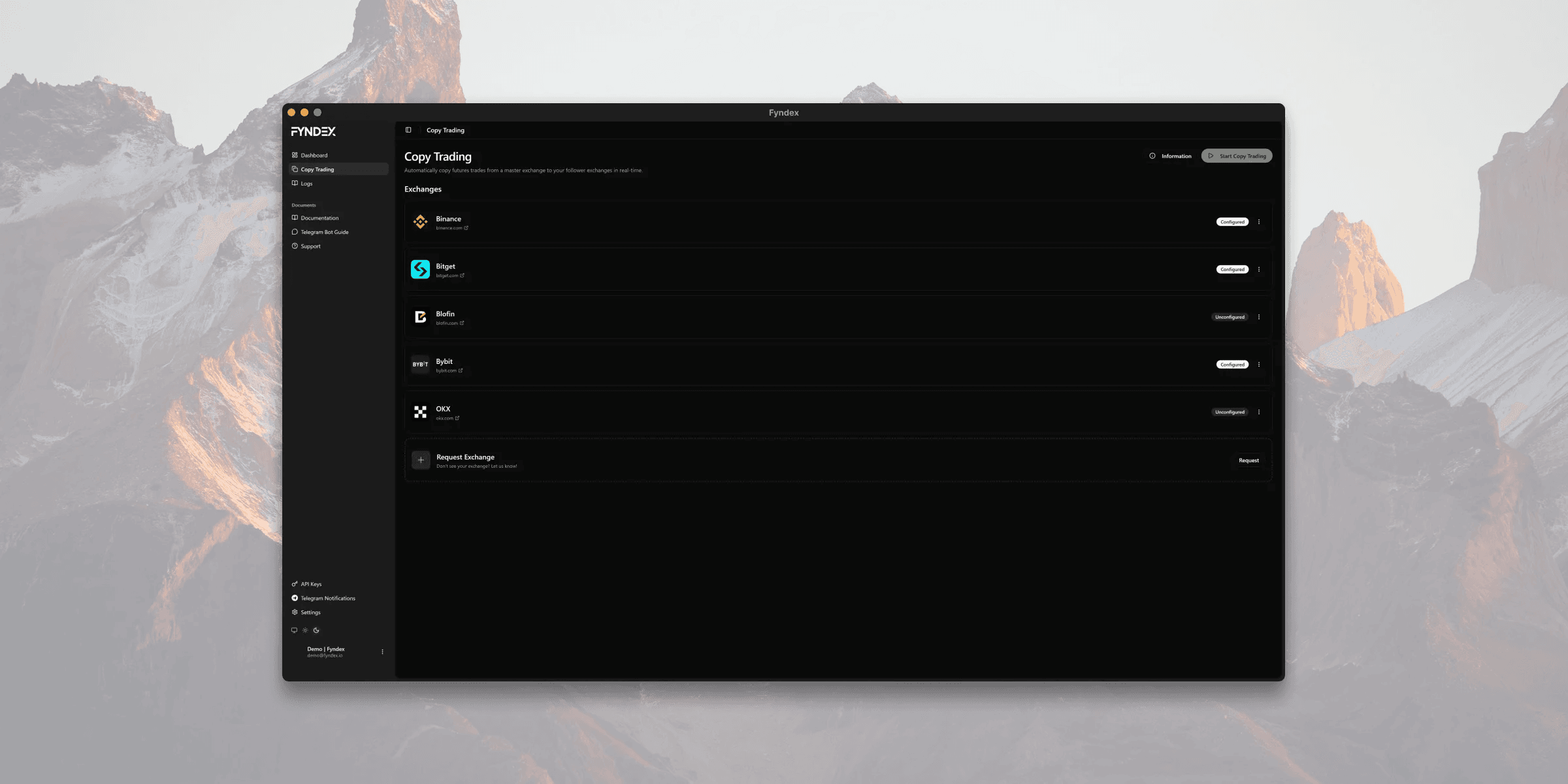Image resolution: width=1568 pixels, height=784 pixels.
Task: Switch to dark theme moon icon
Action: pyautogui.click(x=316, y=630)
